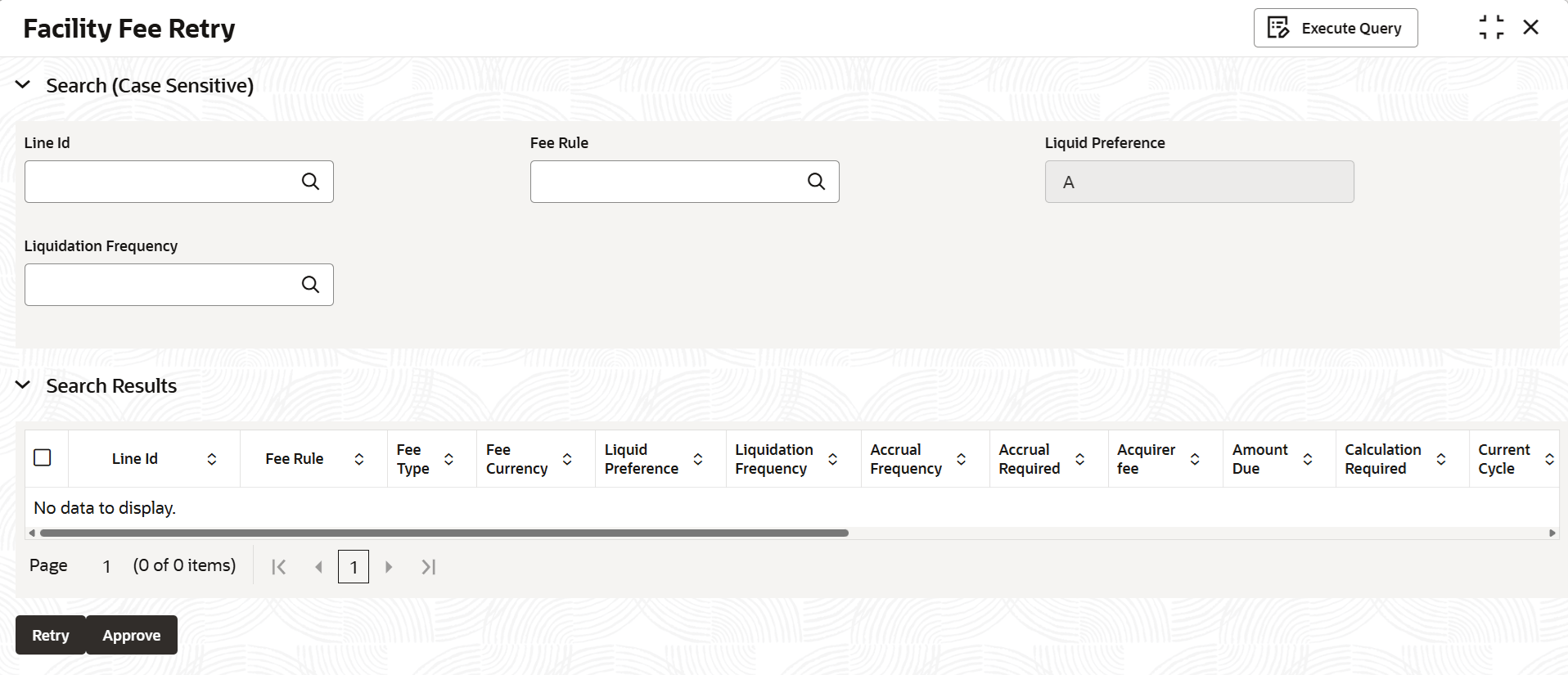Click the restore window size icon
The image size is (1568, 675).
(x=1491, y=27)
